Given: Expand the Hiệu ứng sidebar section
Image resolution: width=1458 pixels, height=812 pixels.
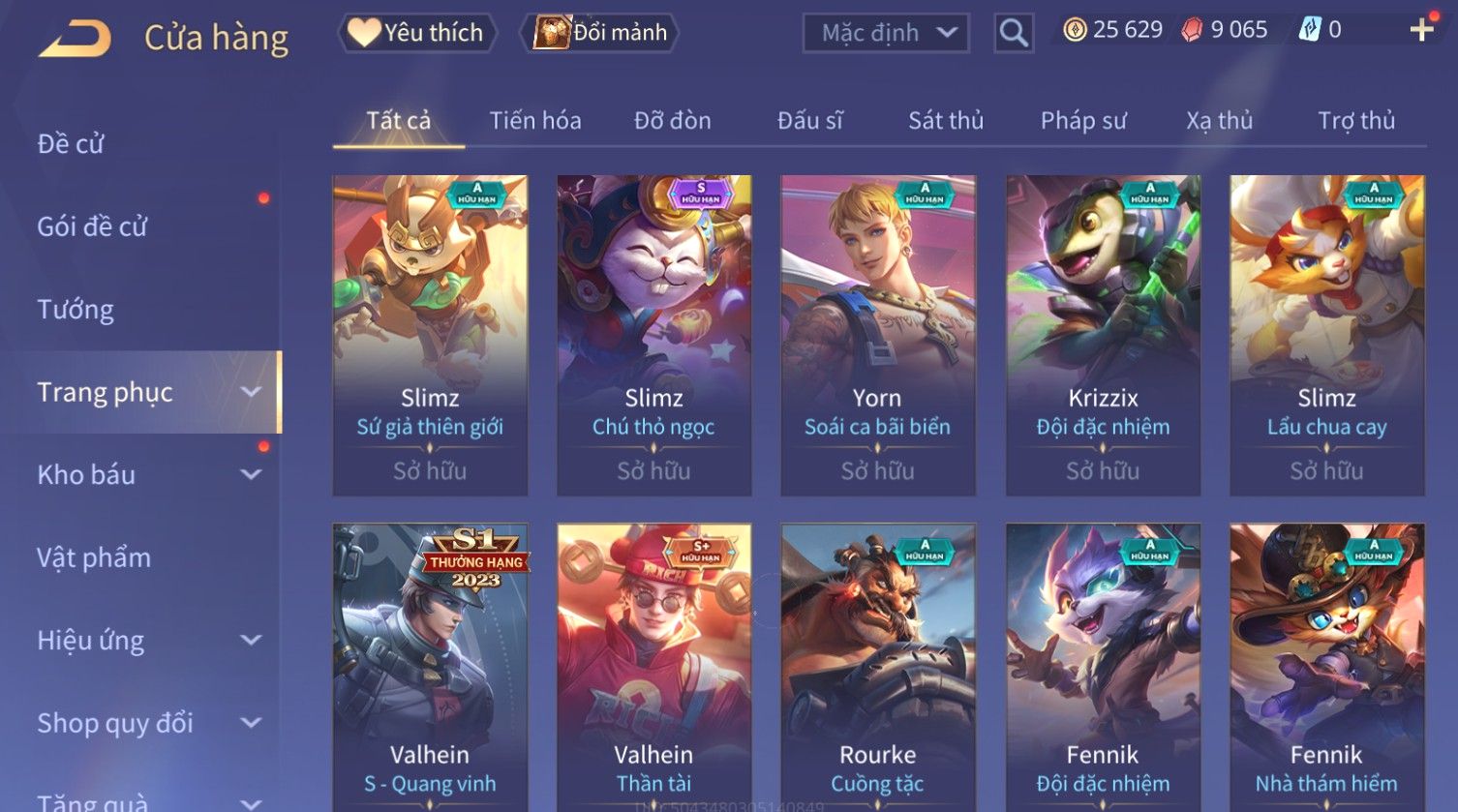Looking at the screenshot, I should point(251,640).
